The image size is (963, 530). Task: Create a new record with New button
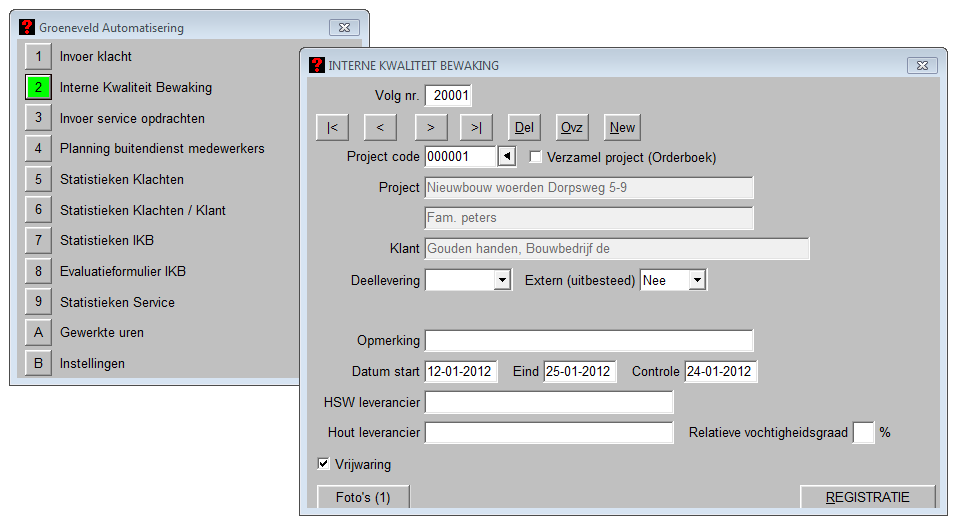pos(622,128)
